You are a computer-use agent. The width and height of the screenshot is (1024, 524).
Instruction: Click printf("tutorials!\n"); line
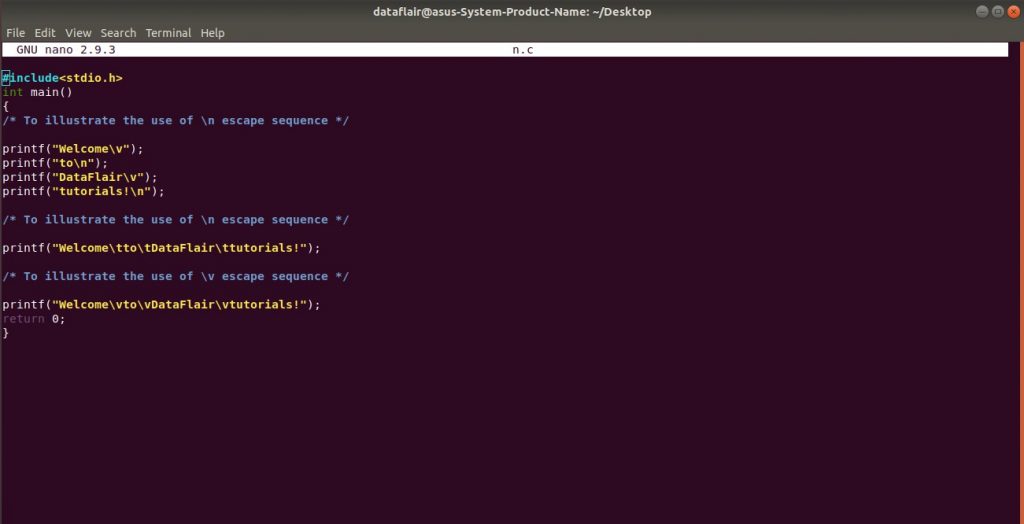[84, 191]
